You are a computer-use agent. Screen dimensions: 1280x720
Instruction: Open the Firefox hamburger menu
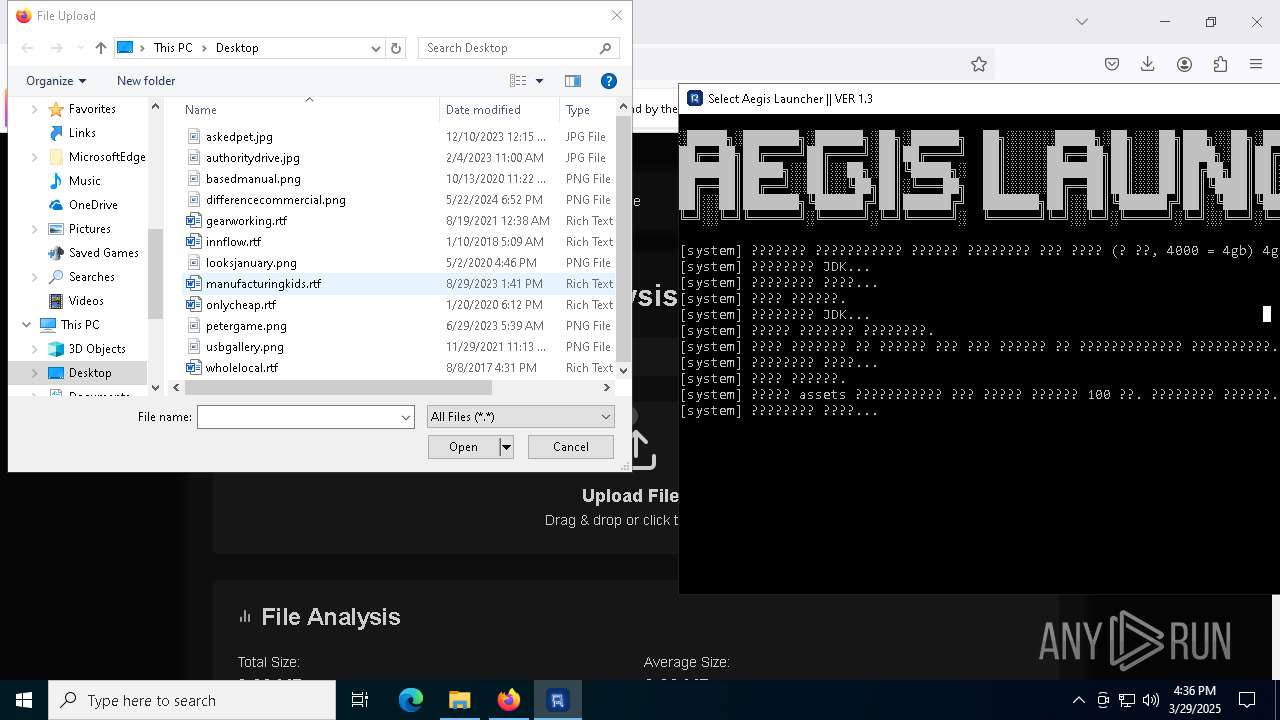(1256, 64)
